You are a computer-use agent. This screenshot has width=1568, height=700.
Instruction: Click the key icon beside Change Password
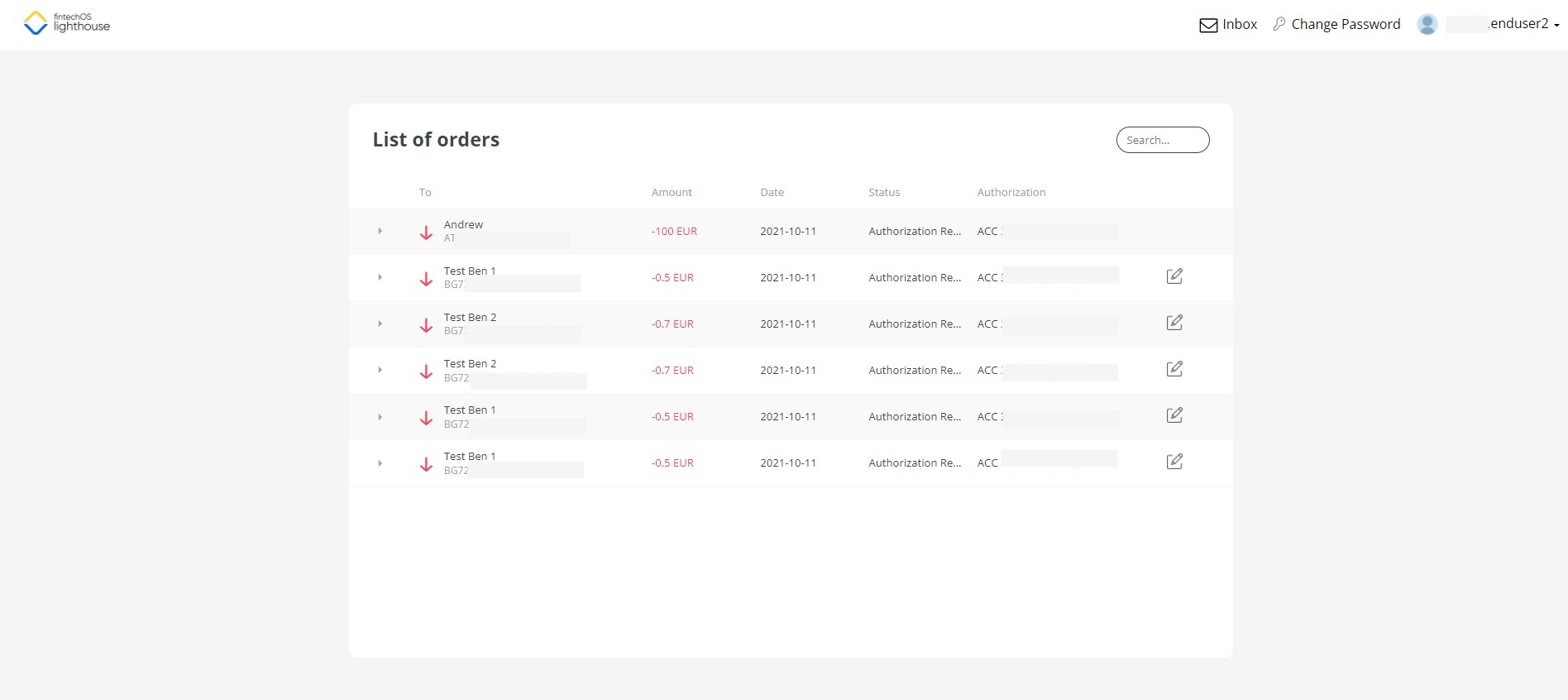(x=1279, y=24)
